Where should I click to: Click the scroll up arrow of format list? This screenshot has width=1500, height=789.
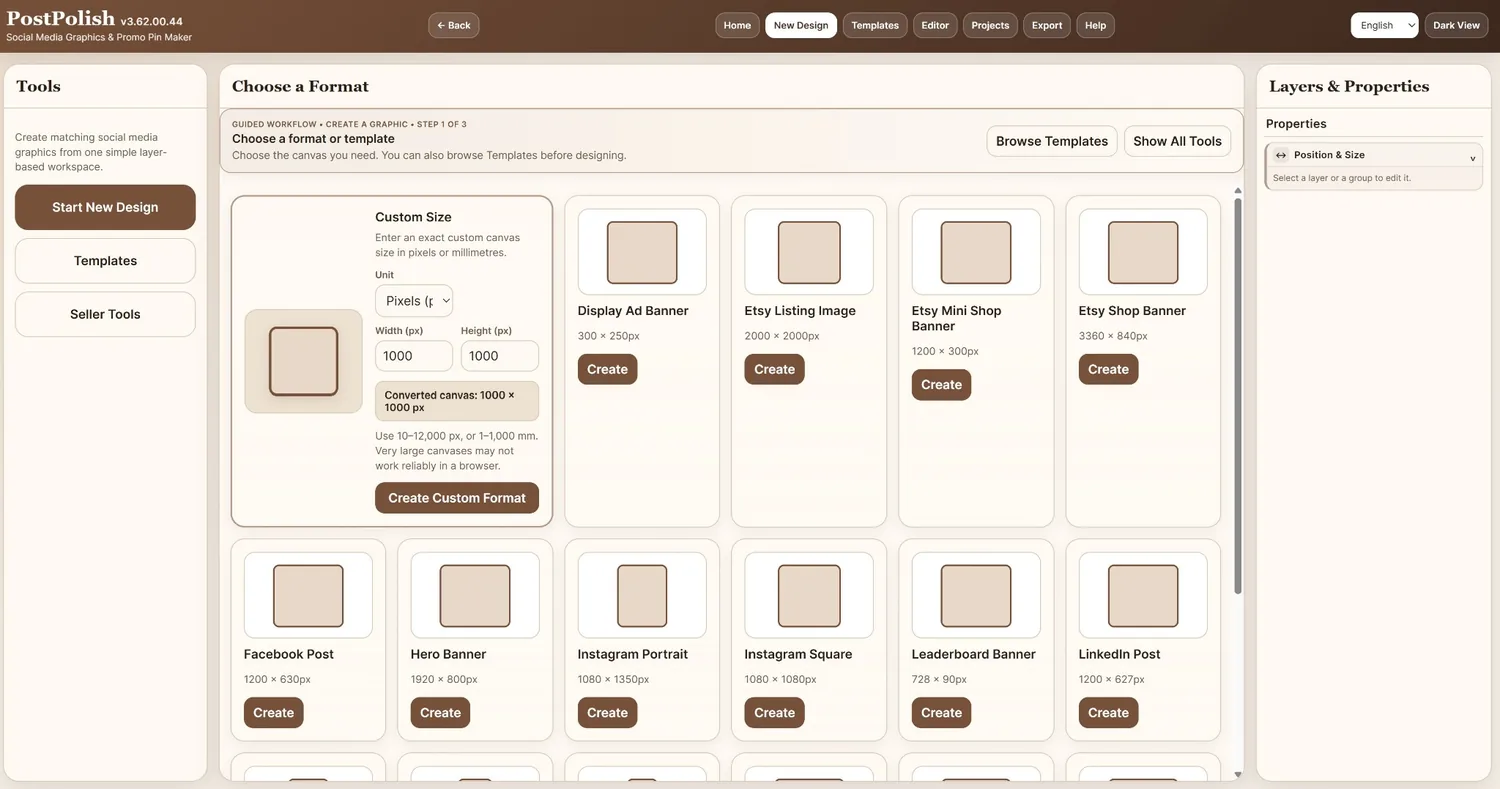[x=1238, y=190]
